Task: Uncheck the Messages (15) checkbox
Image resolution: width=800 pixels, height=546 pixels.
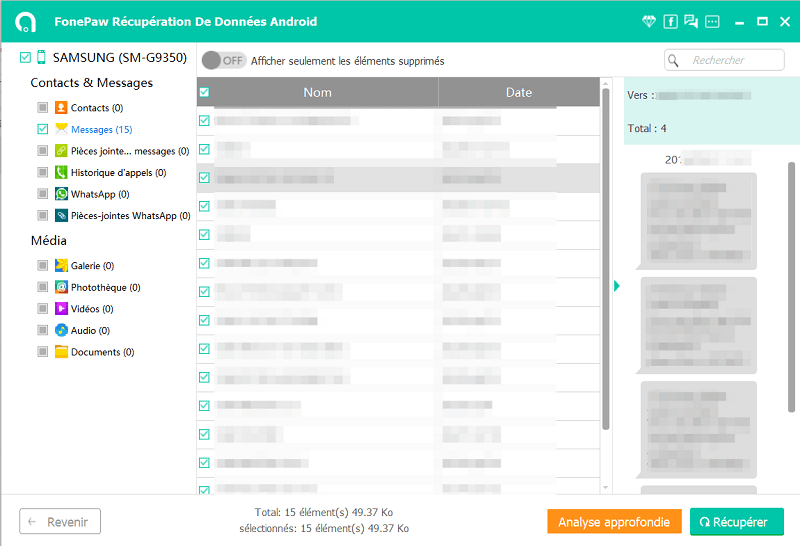Action: pos(43,129)
